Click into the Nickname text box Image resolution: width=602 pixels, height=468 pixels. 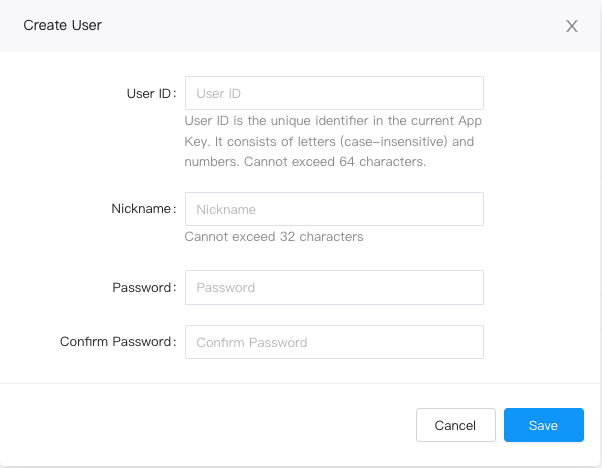(x=334, y=209)
